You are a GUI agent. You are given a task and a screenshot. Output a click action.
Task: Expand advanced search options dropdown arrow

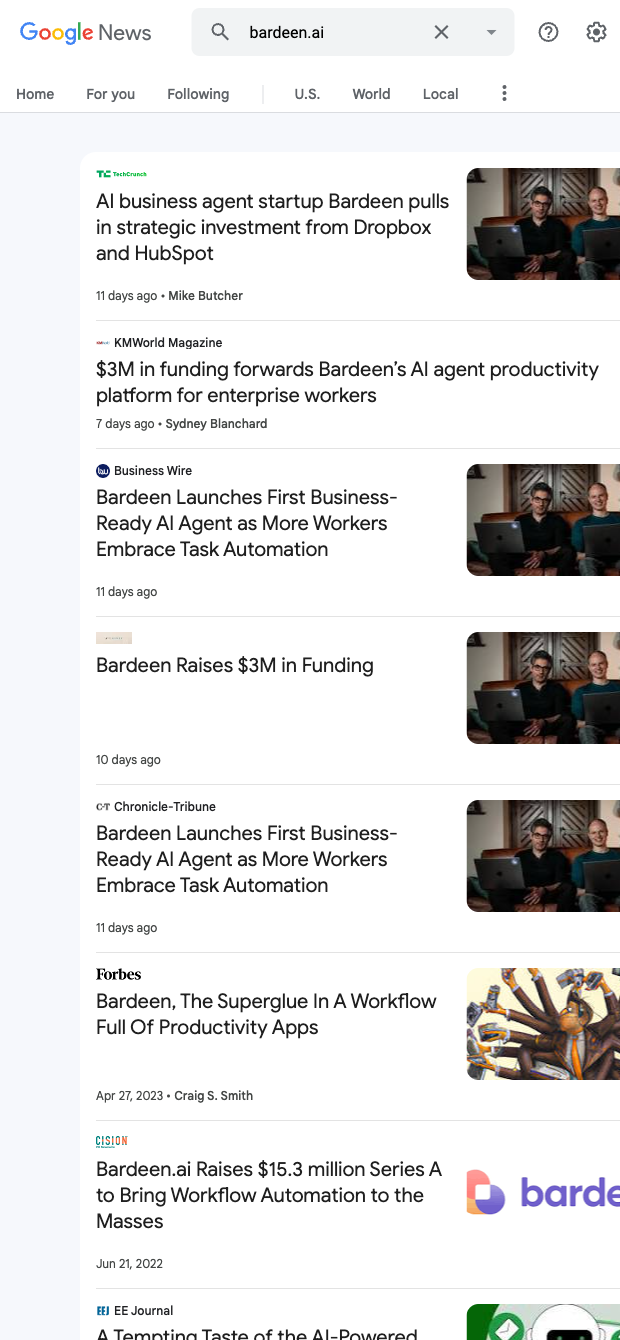coord(491,32)
